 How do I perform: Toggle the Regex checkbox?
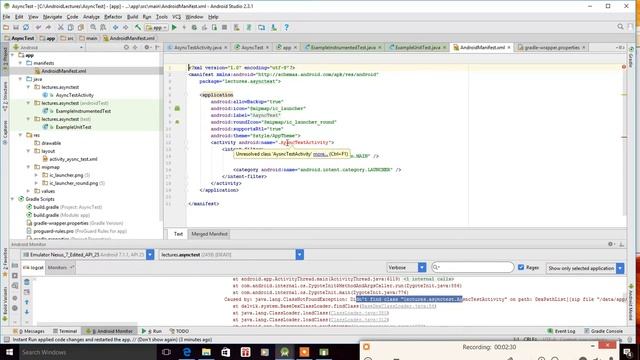click(521, 267)
